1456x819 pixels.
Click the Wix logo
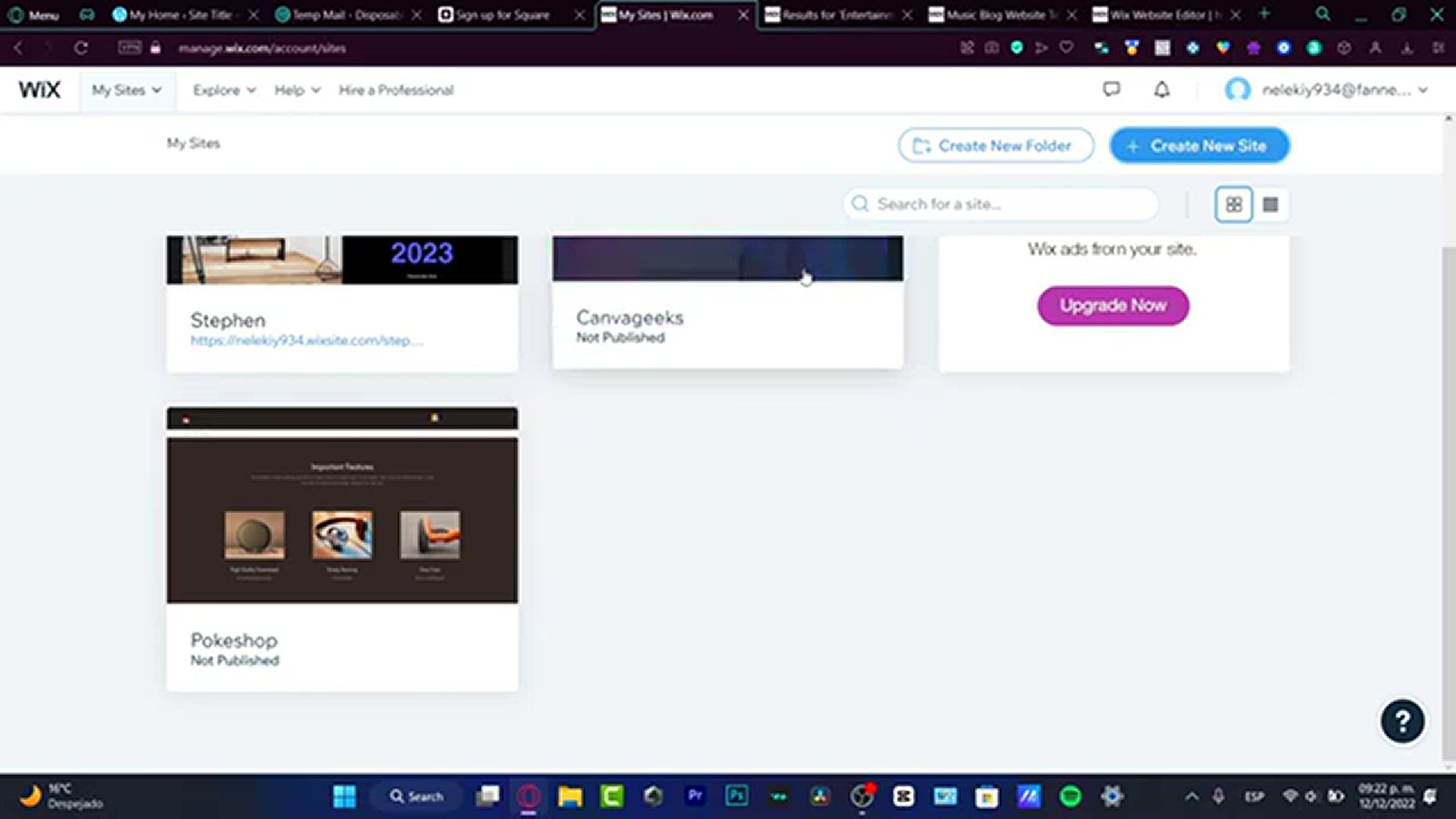point(39,89)
